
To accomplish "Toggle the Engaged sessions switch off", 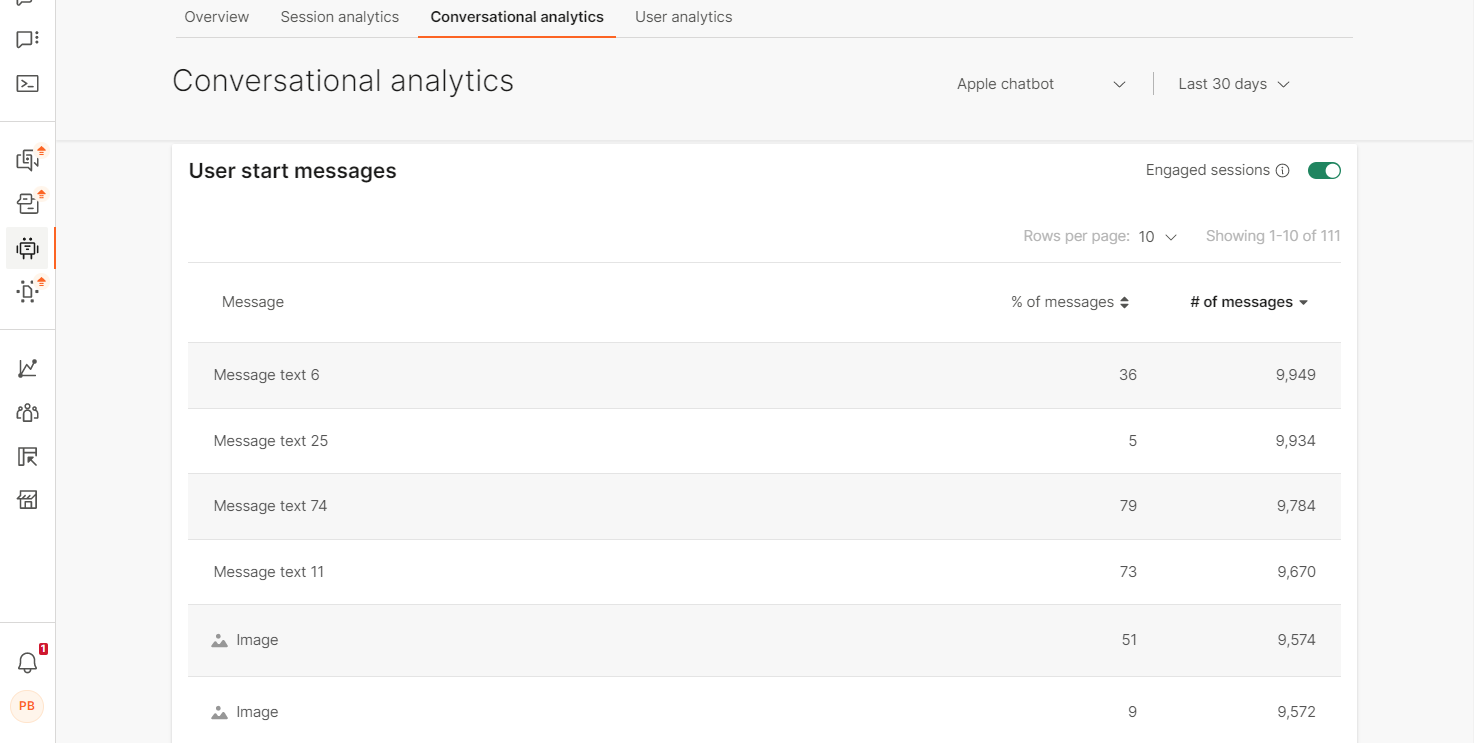I will point(1324,171).
